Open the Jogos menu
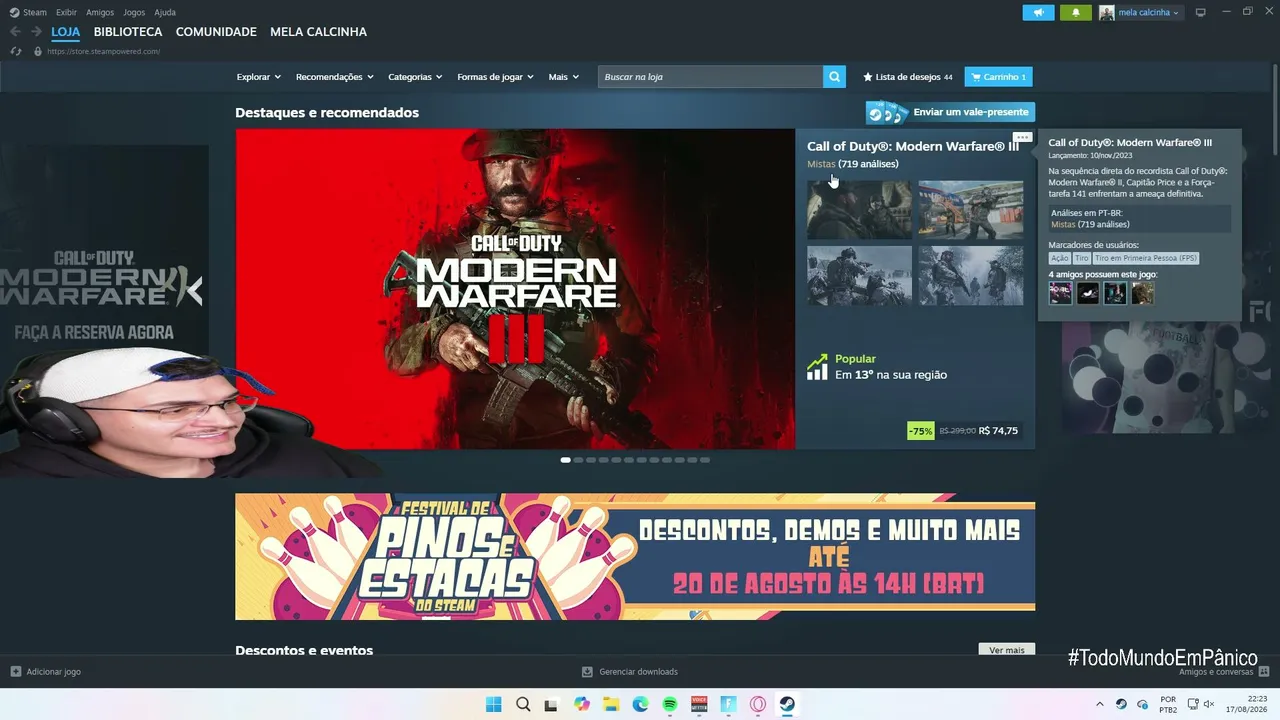Screen dimensions: 1280x720 [134, 12]
